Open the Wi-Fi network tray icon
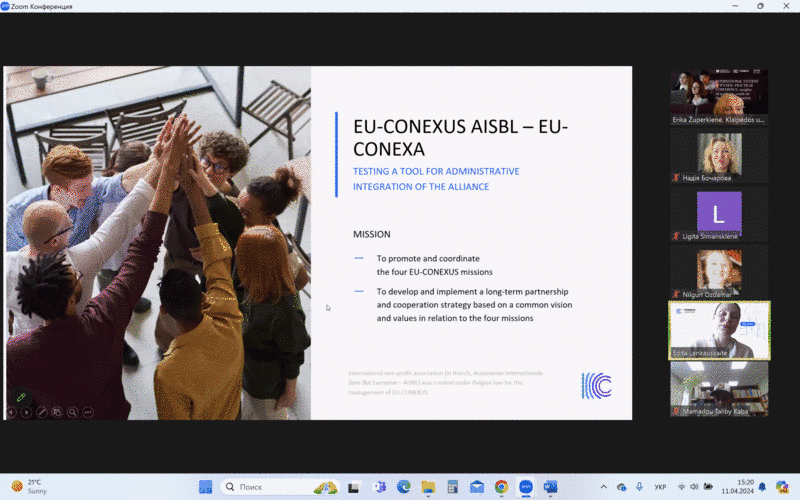Screen dimensions: 800x500 click(x=681, y=487)
